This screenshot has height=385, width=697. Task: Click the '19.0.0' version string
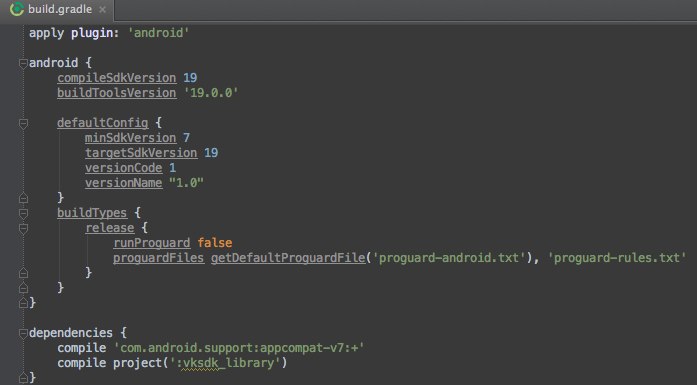(211, 93)
